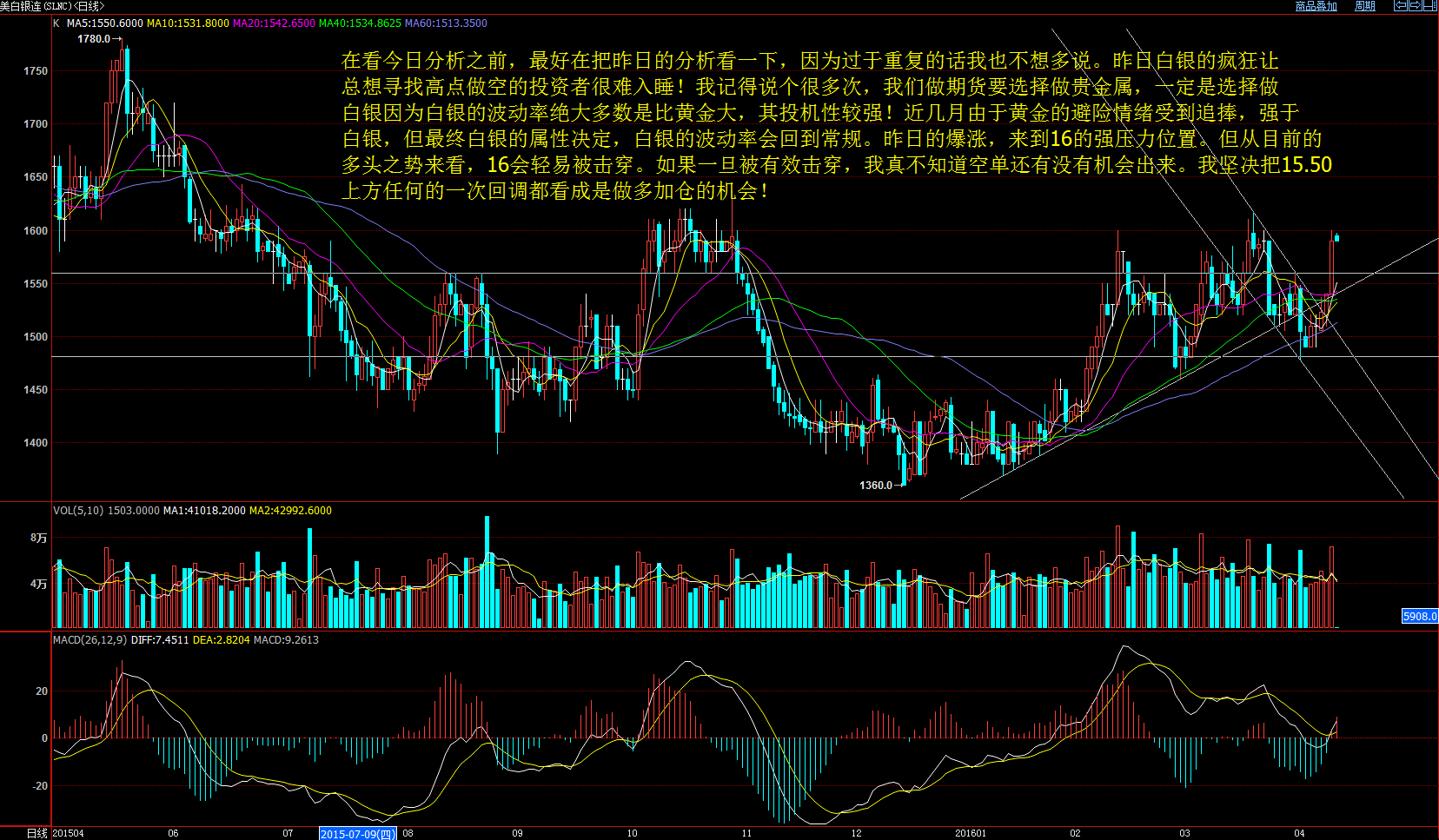Viewport: 1439px width, 840px height.
Task: Click the MACD(26,12,9) indicator label
Action: tap(90, 640)
